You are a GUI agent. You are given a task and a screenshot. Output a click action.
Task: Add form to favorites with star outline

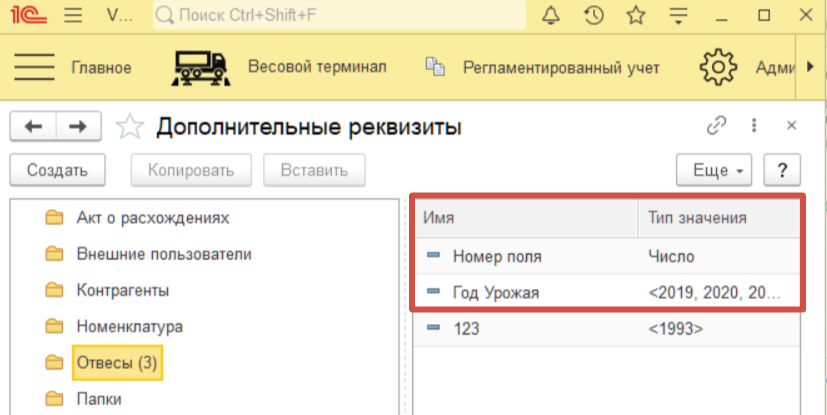(x=130, y=126)
